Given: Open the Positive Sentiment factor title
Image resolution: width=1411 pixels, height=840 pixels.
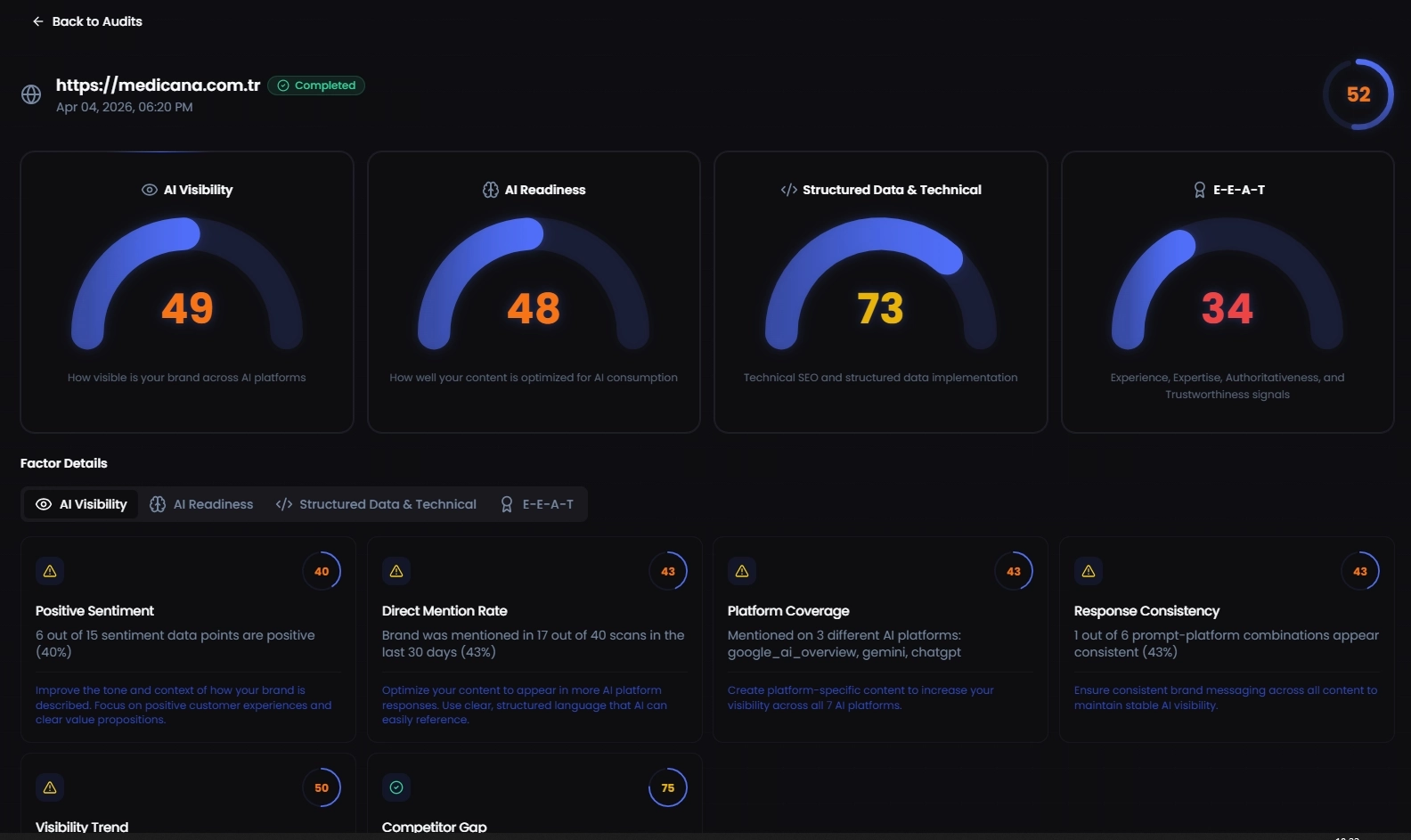Looking at the screenshot, I should coord(94,611).
